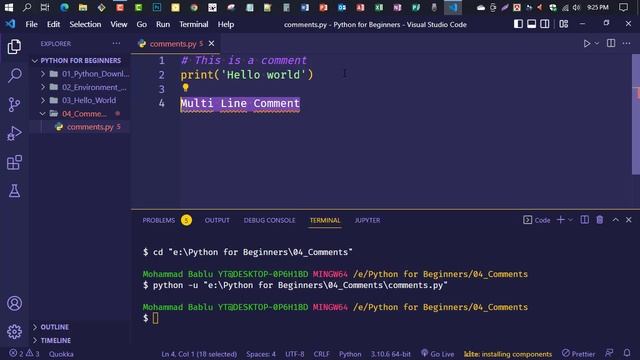
Task: Open the new terminal launch profile dropdown
Action: (570, 220)
